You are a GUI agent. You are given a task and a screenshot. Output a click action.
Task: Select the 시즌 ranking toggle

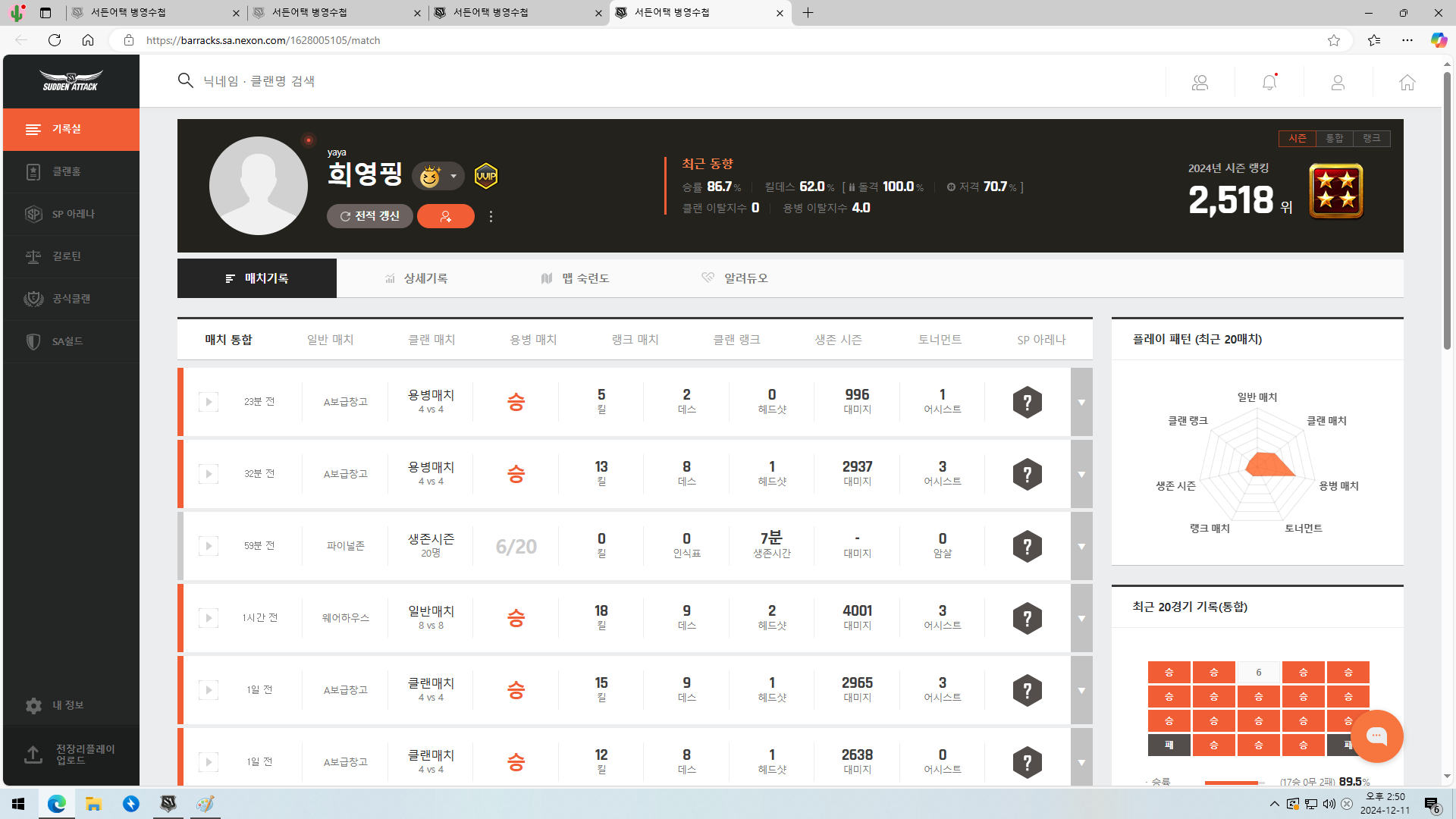1297,138
